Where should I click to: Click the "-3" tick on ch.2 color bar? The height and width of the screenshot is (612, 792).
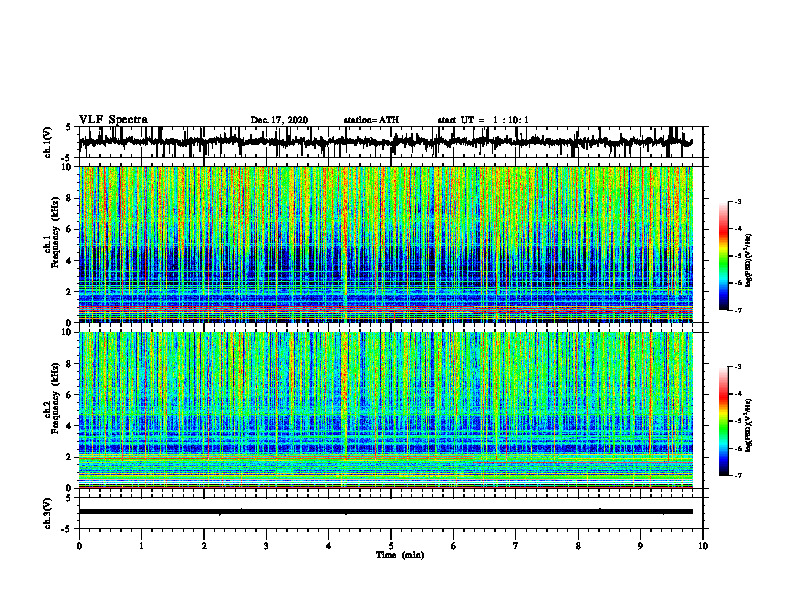point(738,367)
